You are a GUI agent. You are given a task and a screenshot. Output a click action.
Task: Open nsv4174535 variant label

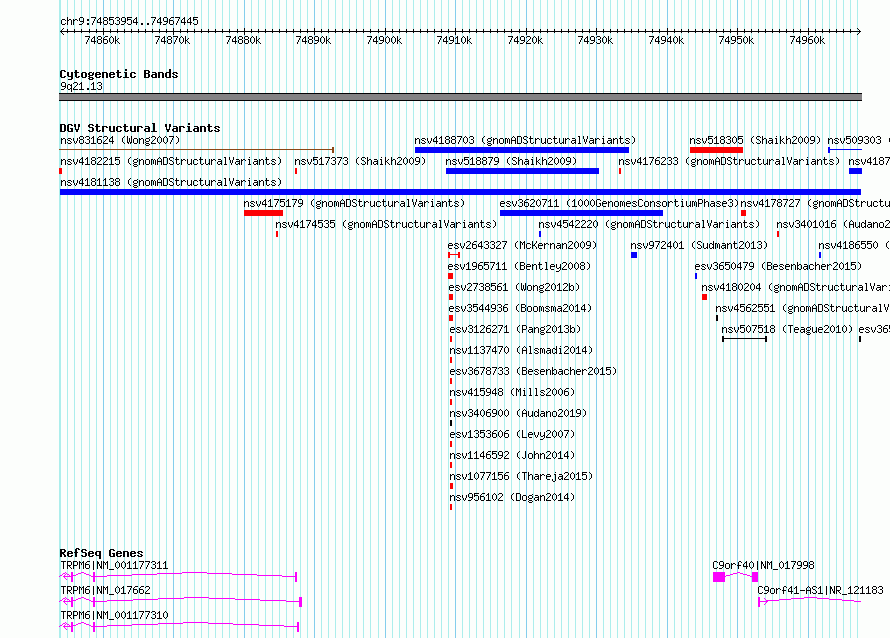(x=386, y=224)
